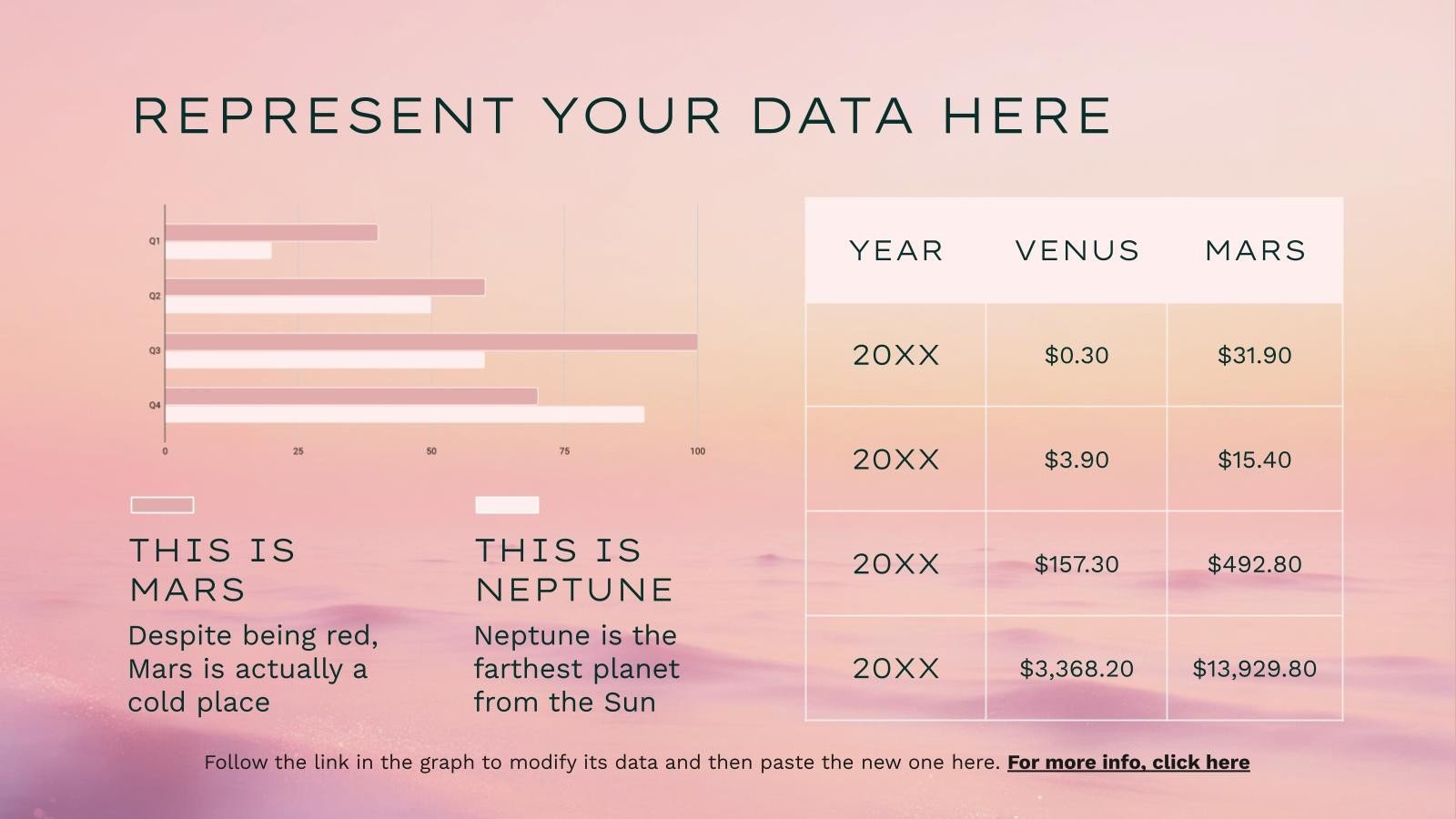This screenshot has height=819, width=1456.
Task: Click the Q1 label on the chart axis
Action: pos(155,241)
